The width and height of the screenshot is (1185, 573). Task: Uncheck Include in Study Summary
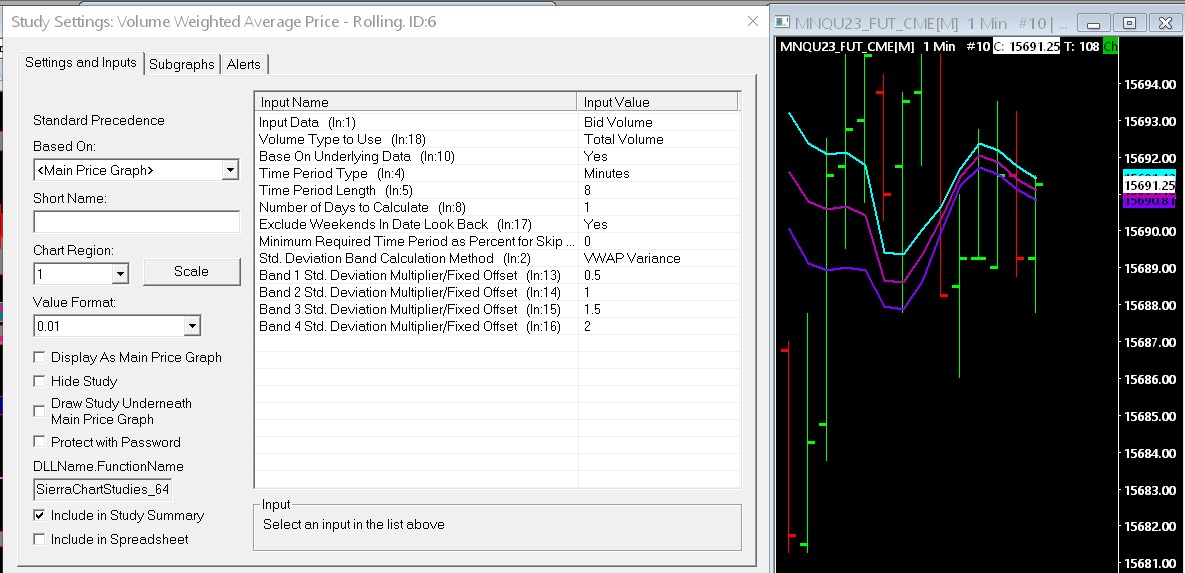39,515
